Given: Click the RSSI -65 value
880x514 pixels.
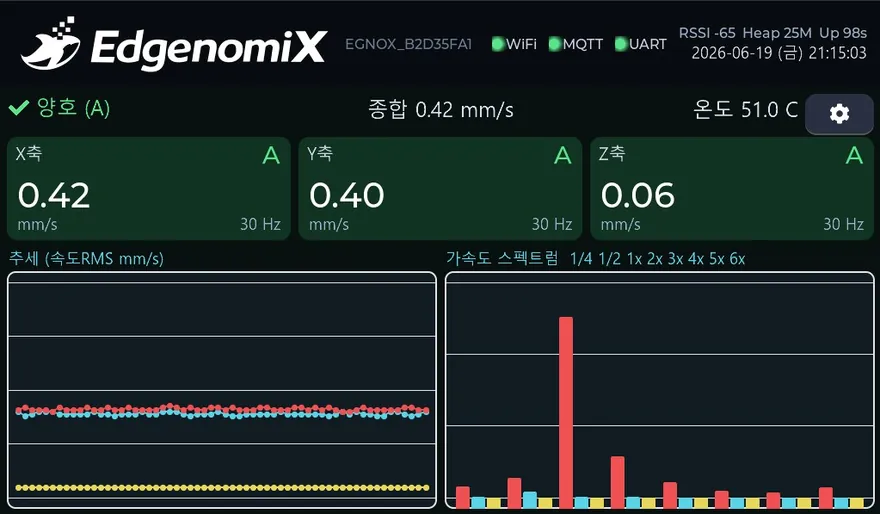Looking at the screenshot, I should point(707,33).
